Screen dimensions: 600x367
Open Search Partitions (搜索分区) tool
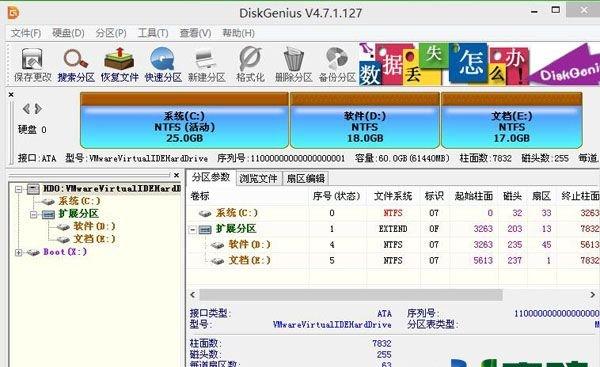76,65
